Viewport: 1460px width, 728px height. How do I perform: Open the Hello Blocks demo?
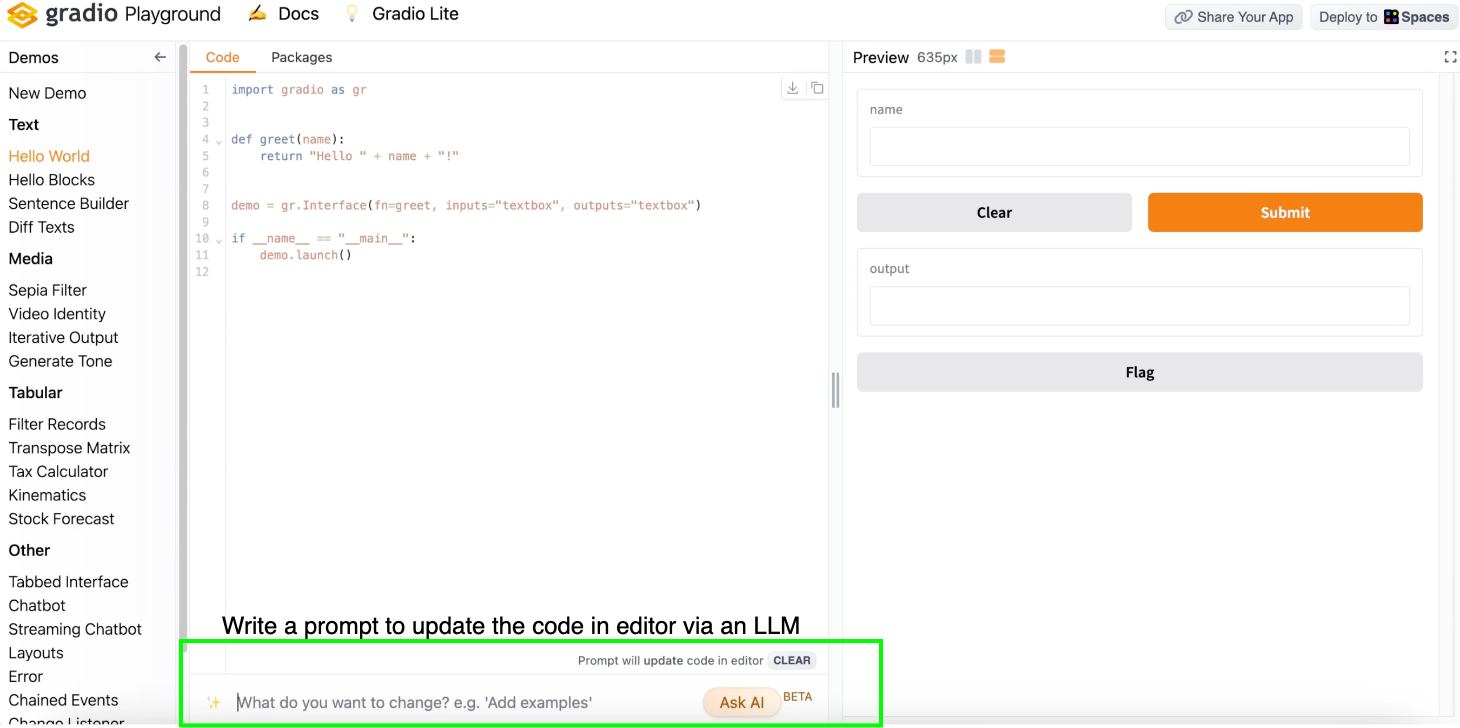tap(52, 180)
